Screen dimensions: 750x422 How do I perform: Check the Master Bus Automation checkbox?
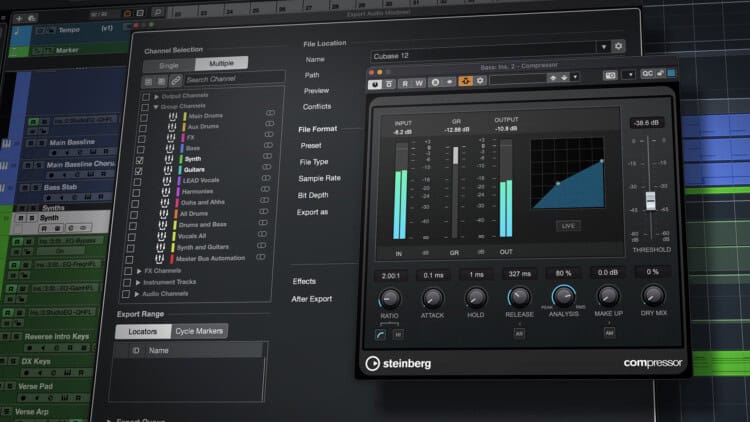point(129,260)
